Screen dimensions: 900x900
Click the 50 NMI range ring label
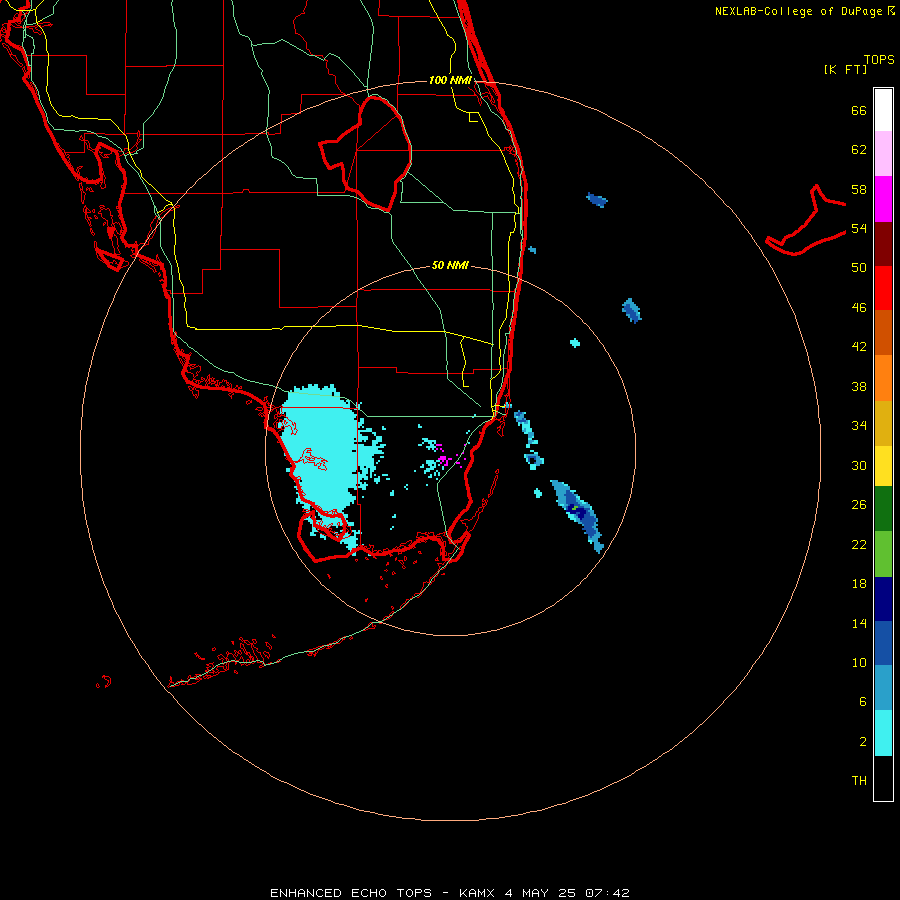(x=450, y=265)
